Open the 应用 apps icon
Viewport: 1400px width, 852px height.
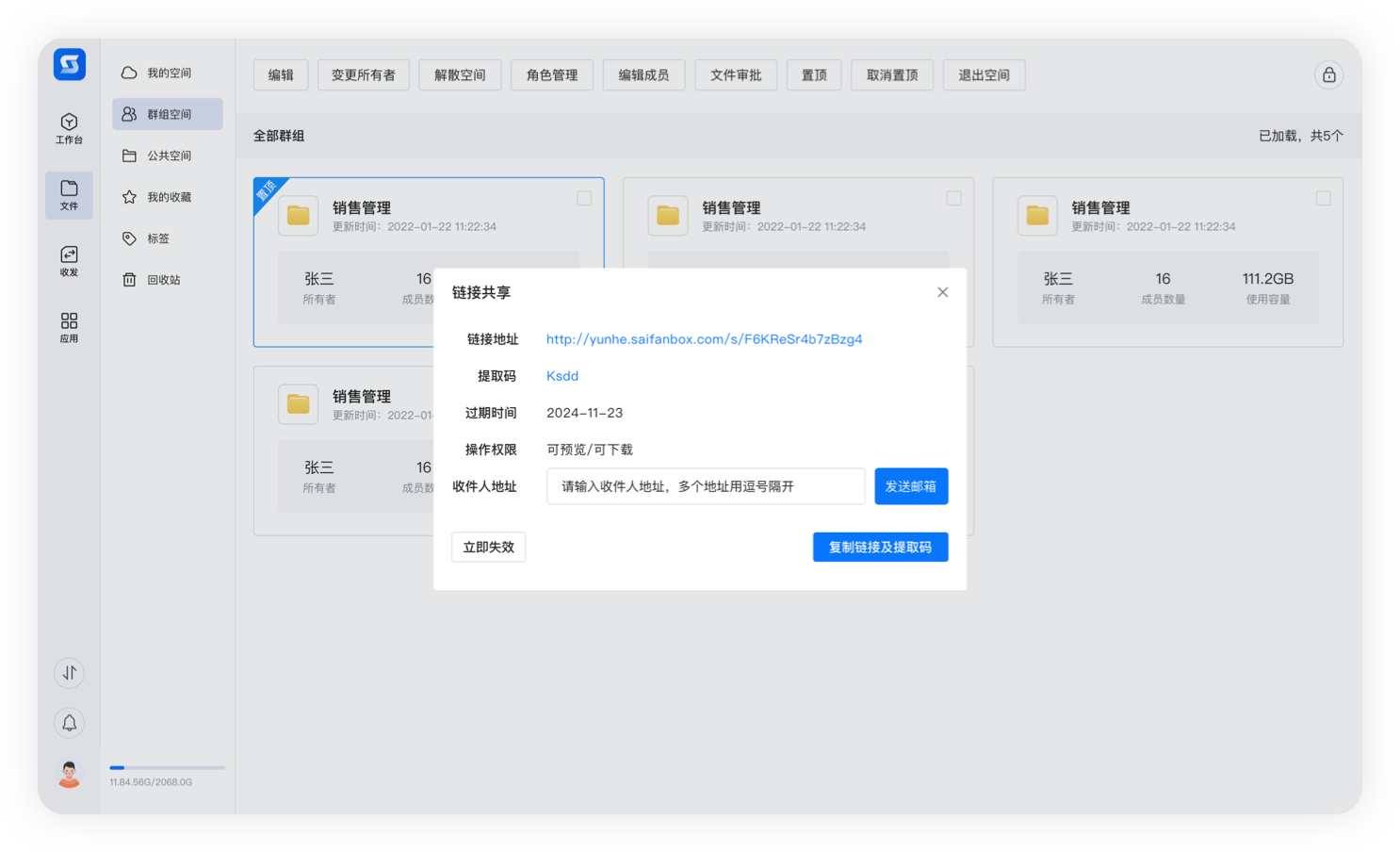coord(69,327)
